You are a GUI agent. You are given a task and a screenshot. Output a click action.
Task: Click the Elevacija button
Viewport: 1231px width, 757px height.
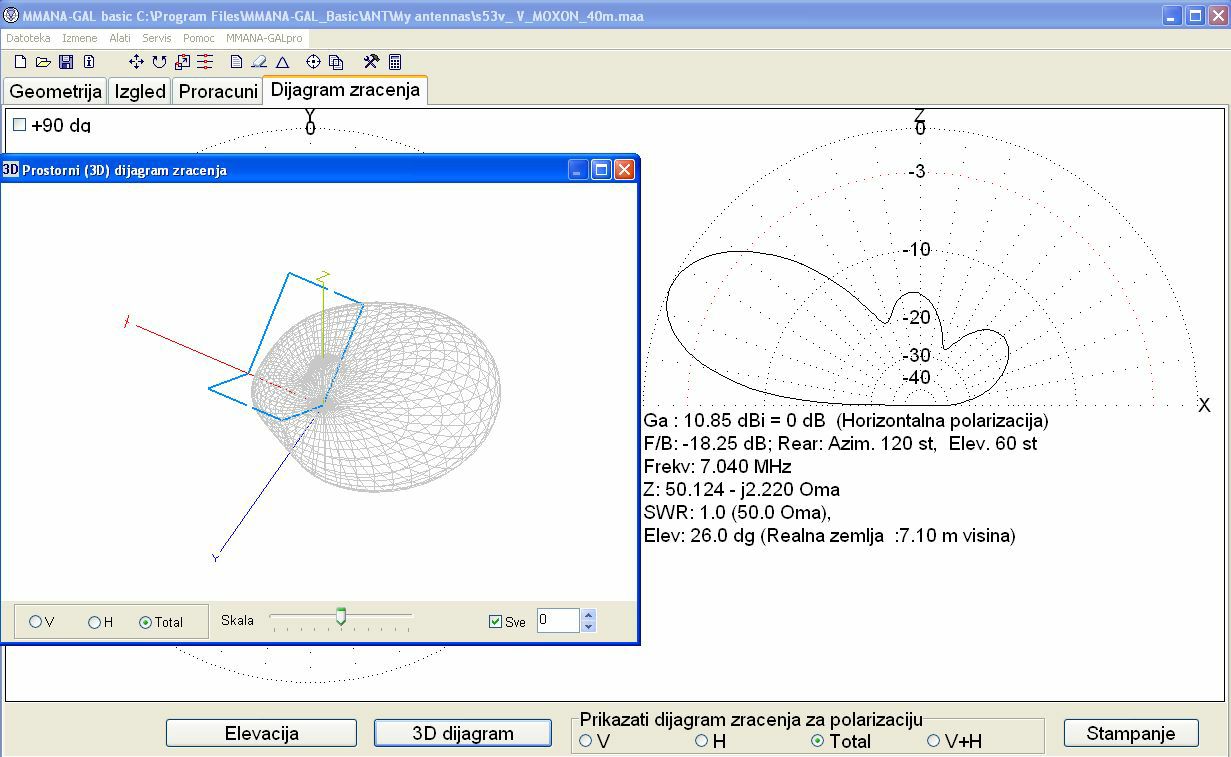(x=261, y=733)
